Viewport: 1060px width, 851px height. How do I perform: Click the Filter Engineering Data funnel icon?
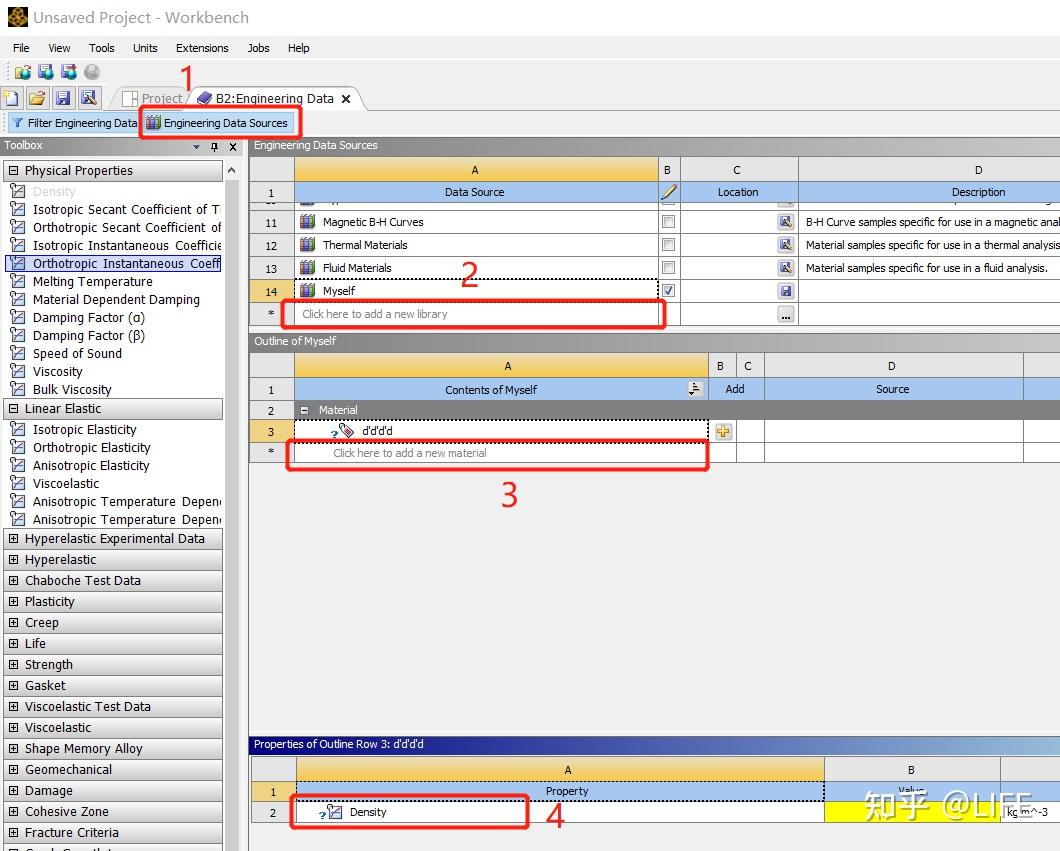click(x=18, y=123)
